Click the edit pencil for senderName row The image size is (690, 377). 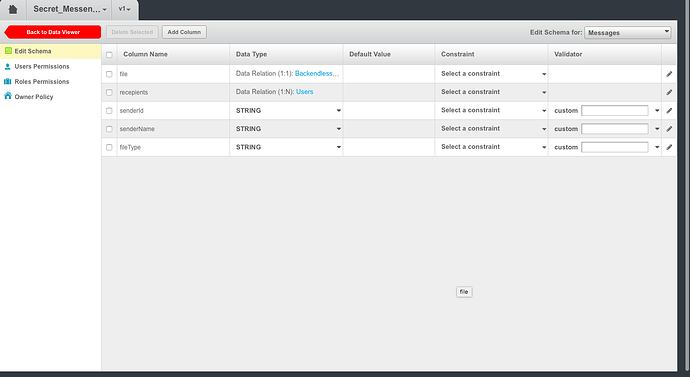[669, 129]
